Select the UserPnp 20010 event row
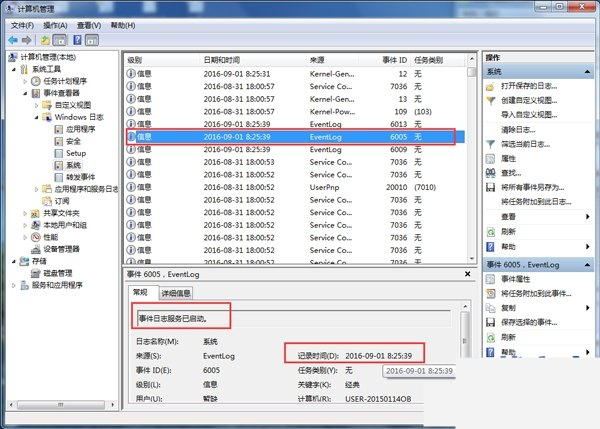Image resolution: width=600 pixels, height=429 pixels. (295, 187)
